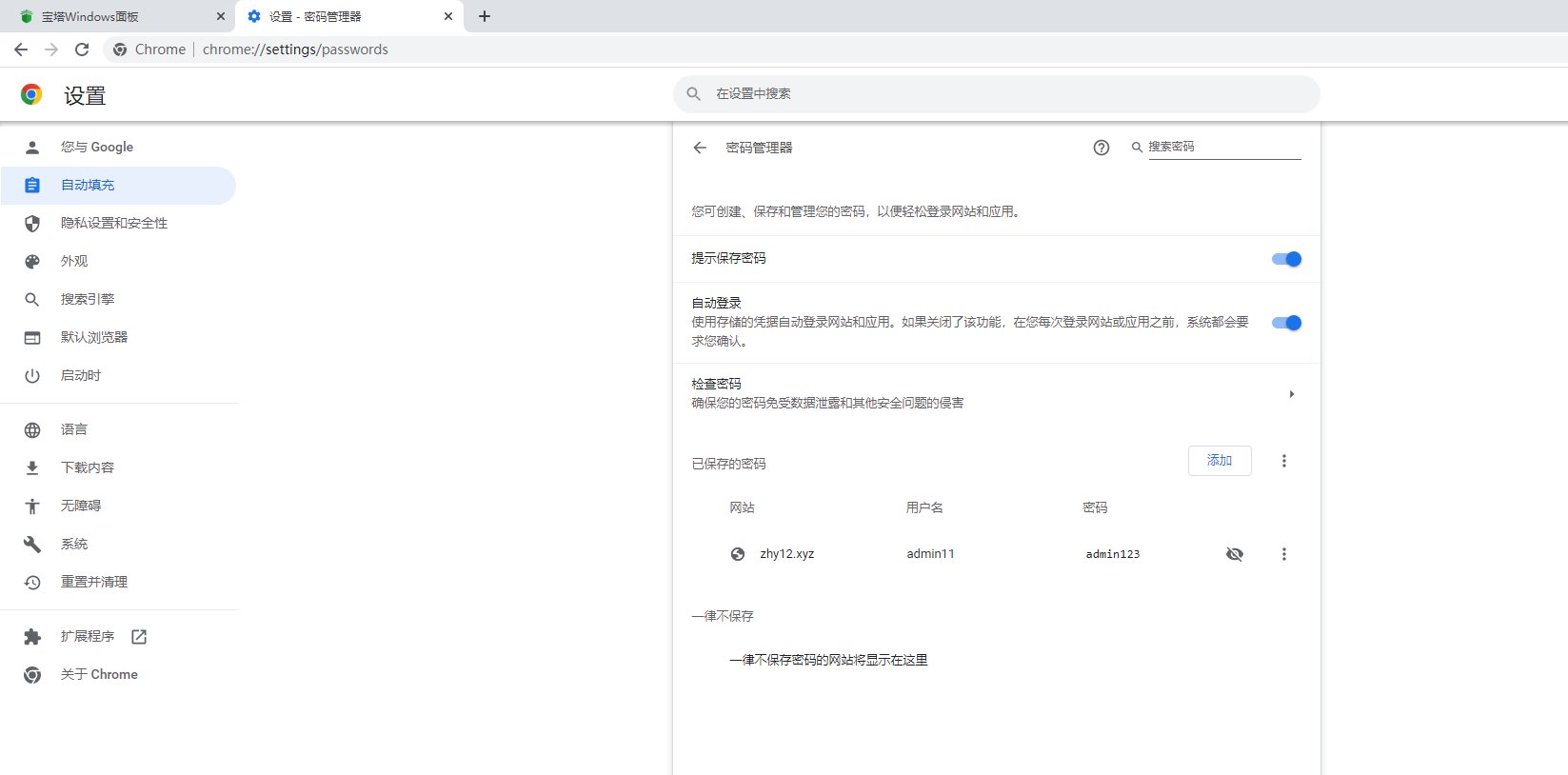1568x775 pixels.
Task: Click the search icon beside 搜索密码
Action: pos(1137,147)
